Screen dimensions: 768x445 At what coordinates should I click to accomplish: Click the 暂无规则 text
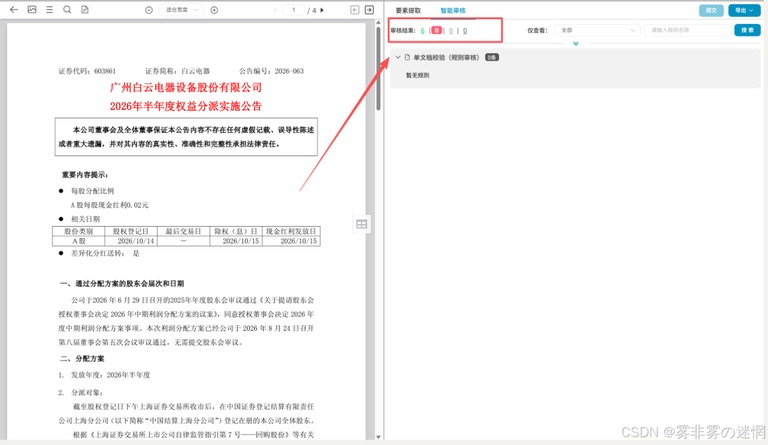(x=417, y=75)
